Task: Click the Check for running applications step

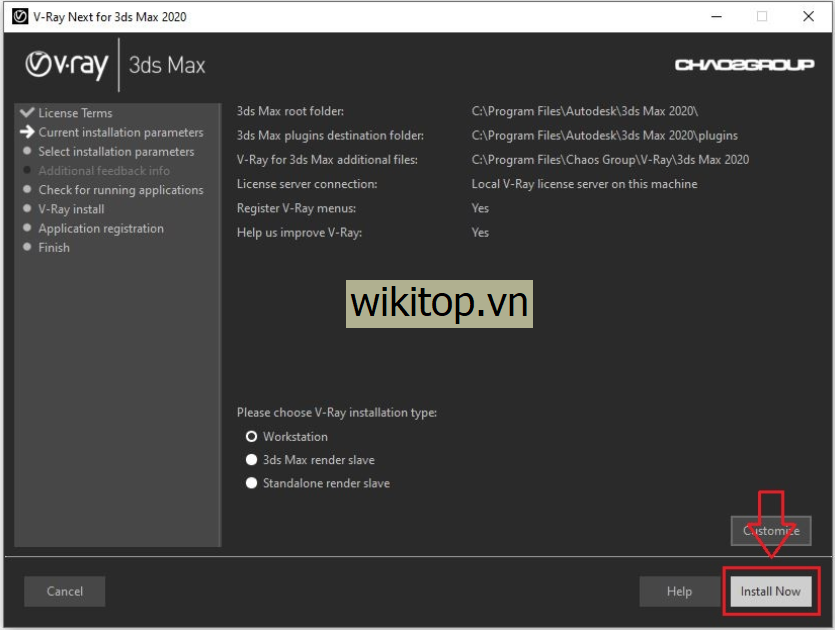Action: pos(120,190)
